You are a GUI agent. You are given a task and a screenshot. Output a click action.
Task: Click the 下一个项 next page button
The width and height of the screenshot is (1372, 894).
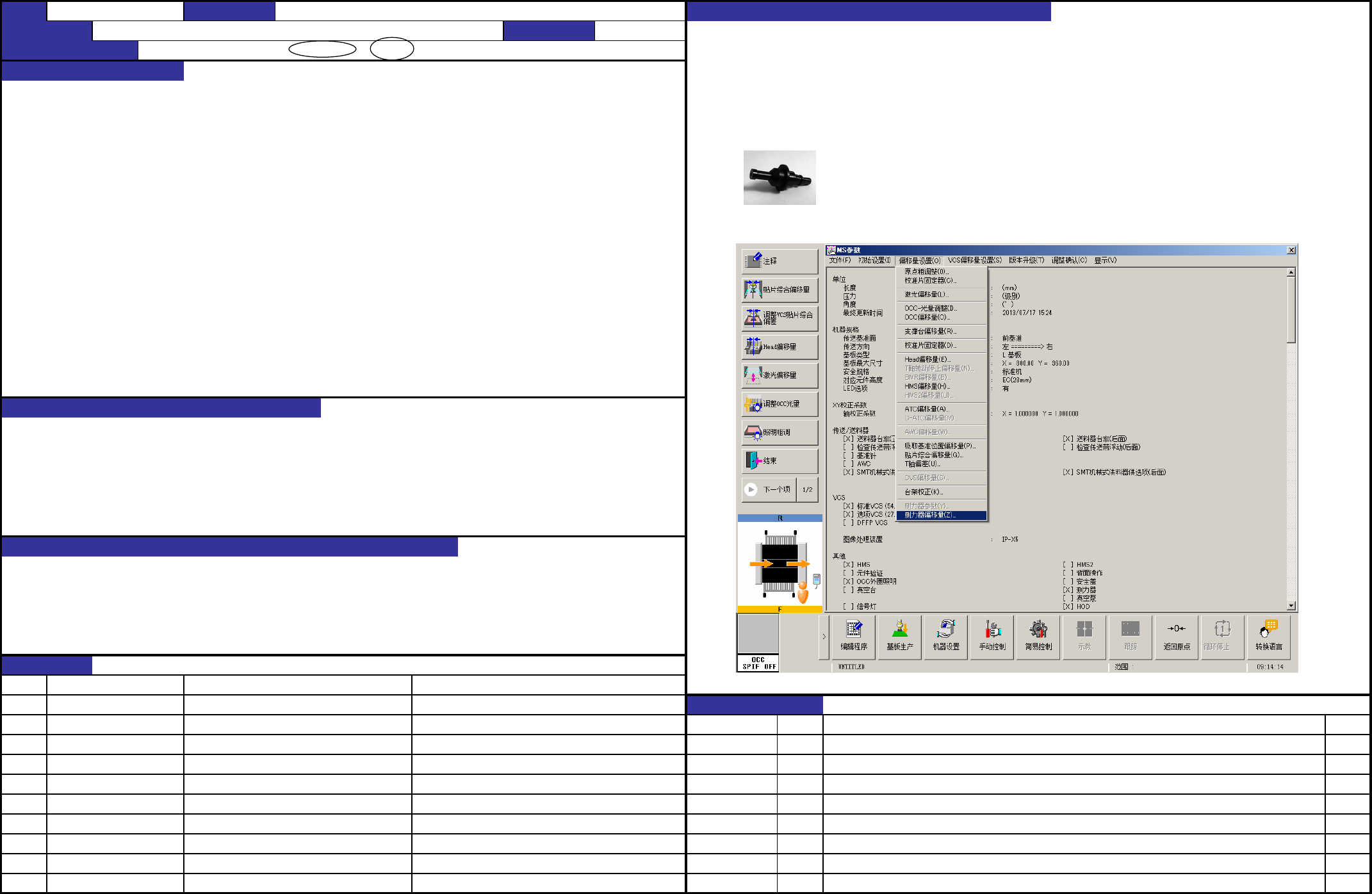coord(769,489)
